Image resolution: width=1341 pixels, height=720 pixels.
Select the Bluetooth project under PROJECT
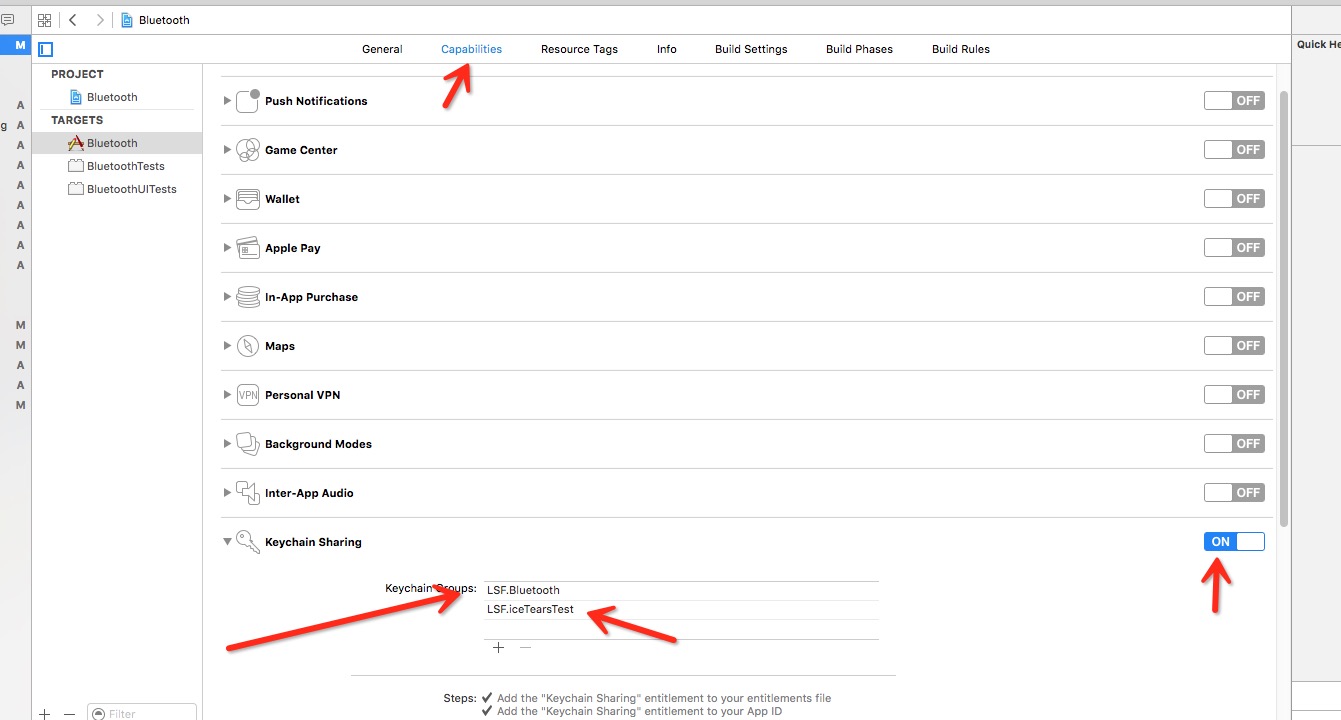click(116, 97)
